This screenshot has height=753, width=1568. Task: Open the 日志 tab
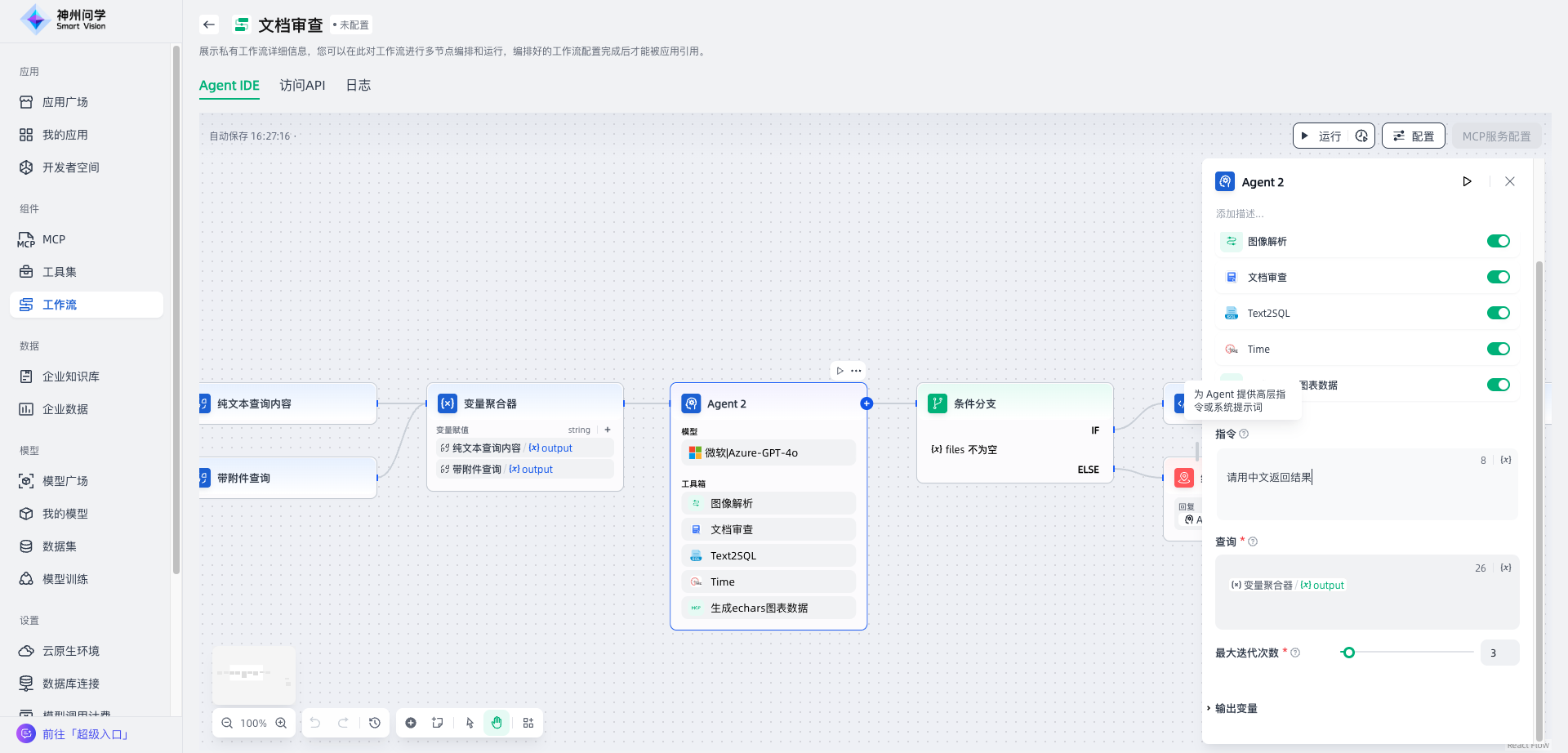click(358, 85)
